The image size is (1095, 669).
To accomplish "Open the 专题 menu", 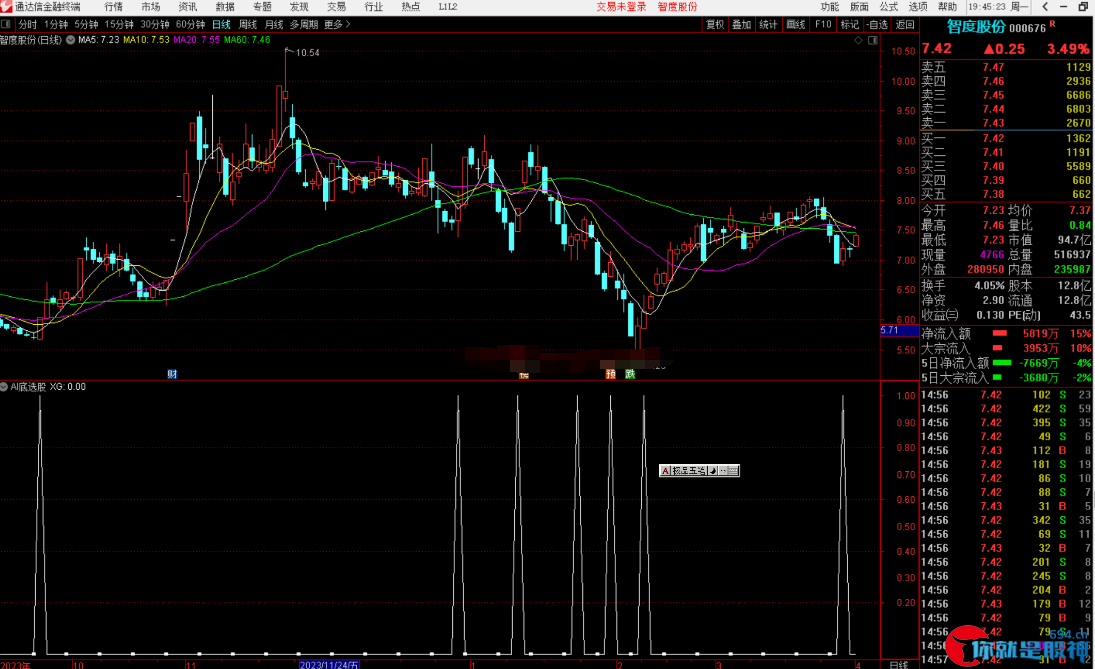I will (262, 6).
